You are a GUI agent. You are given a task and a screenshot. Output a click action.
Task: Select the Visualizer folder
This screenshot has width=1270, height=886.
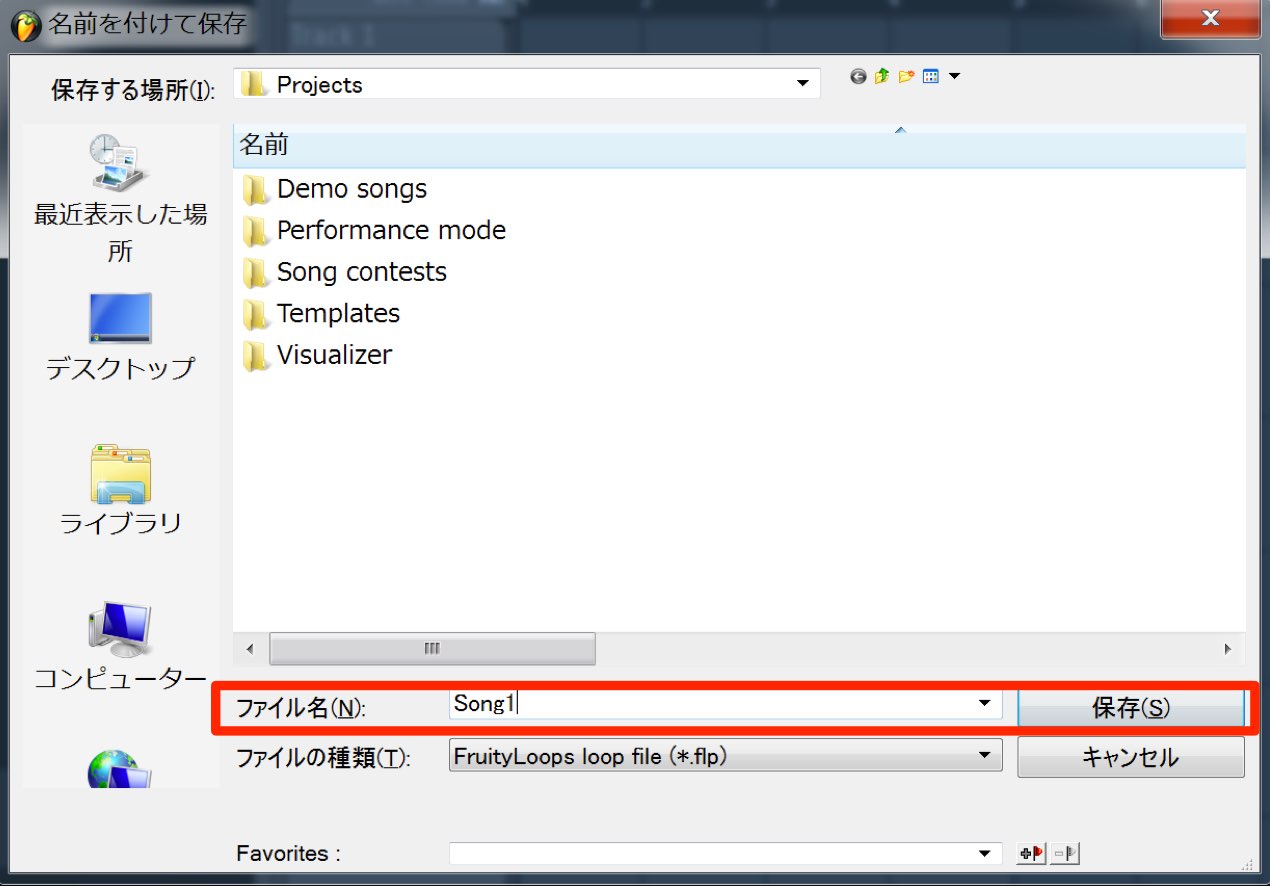point(317,355)
